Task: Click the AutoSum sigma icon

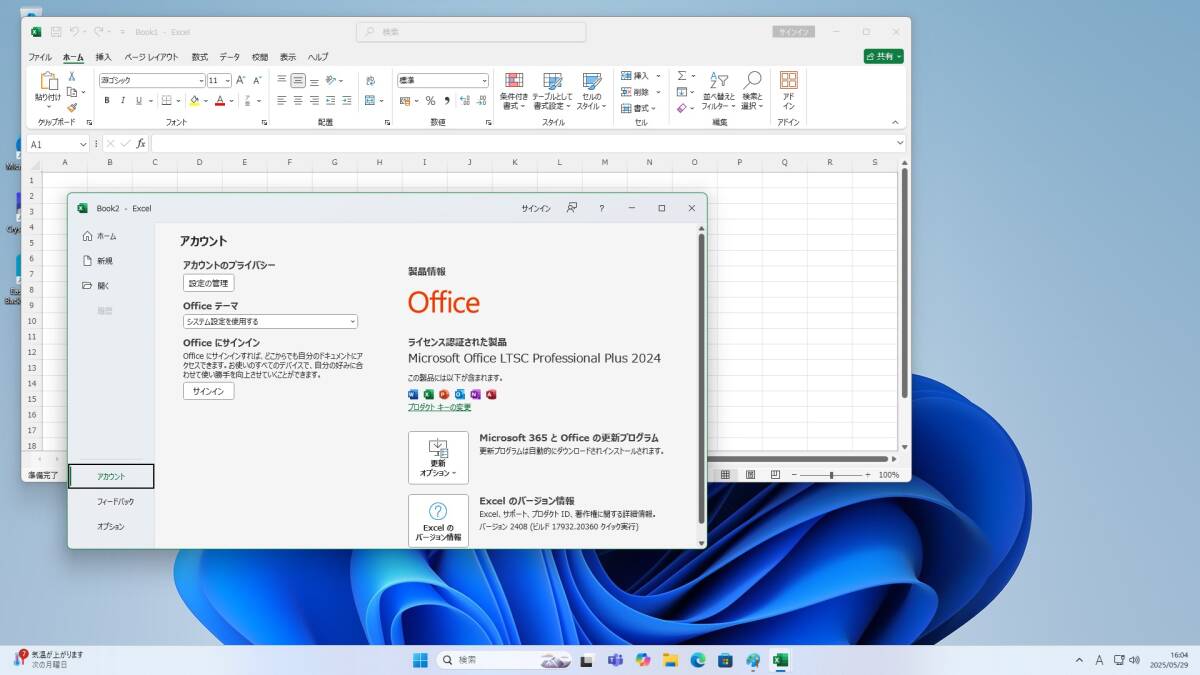Action: pos(682,76)
